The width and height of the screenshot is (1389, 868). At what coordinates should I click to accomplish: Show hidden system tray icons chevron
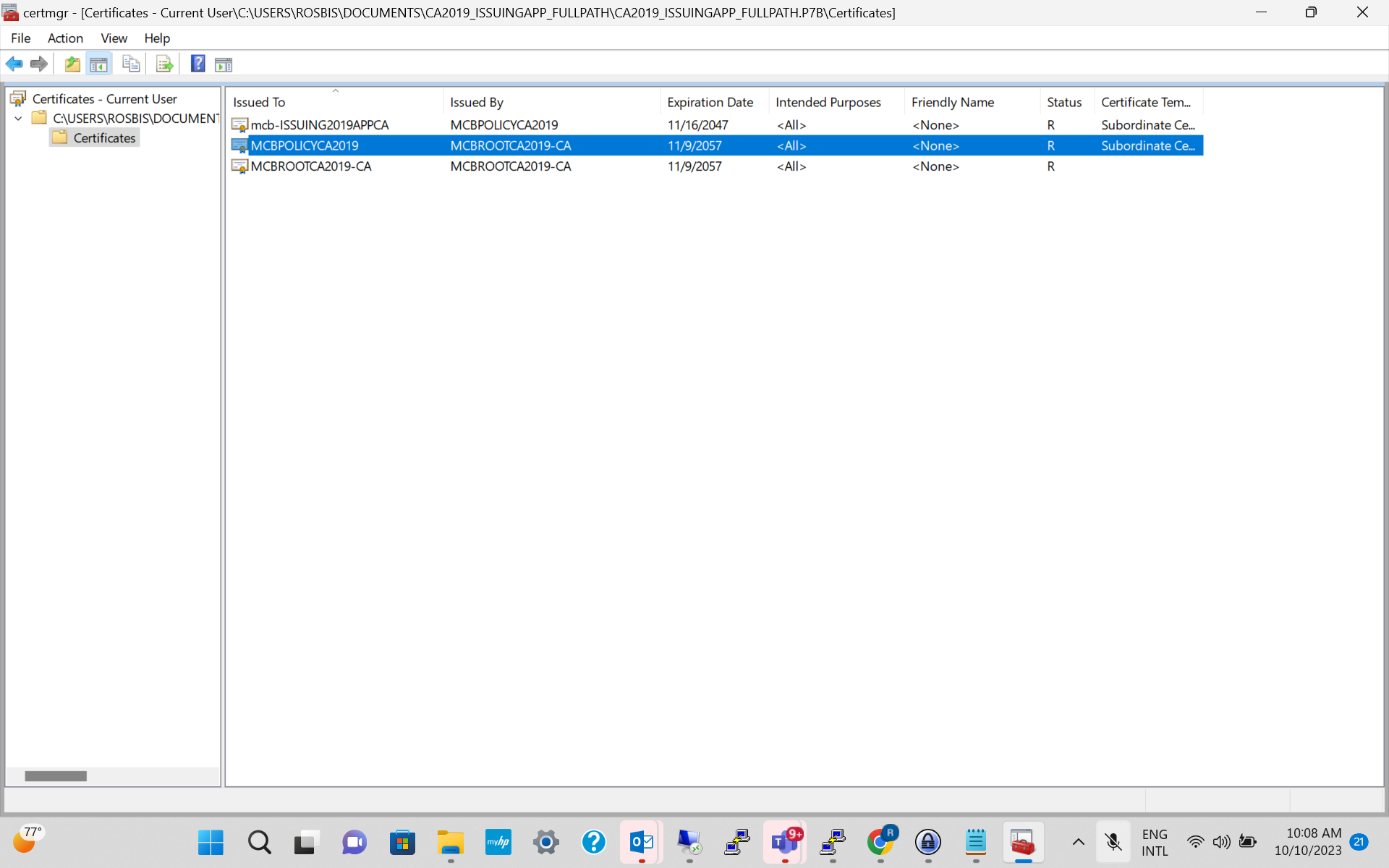[1078, 842]
